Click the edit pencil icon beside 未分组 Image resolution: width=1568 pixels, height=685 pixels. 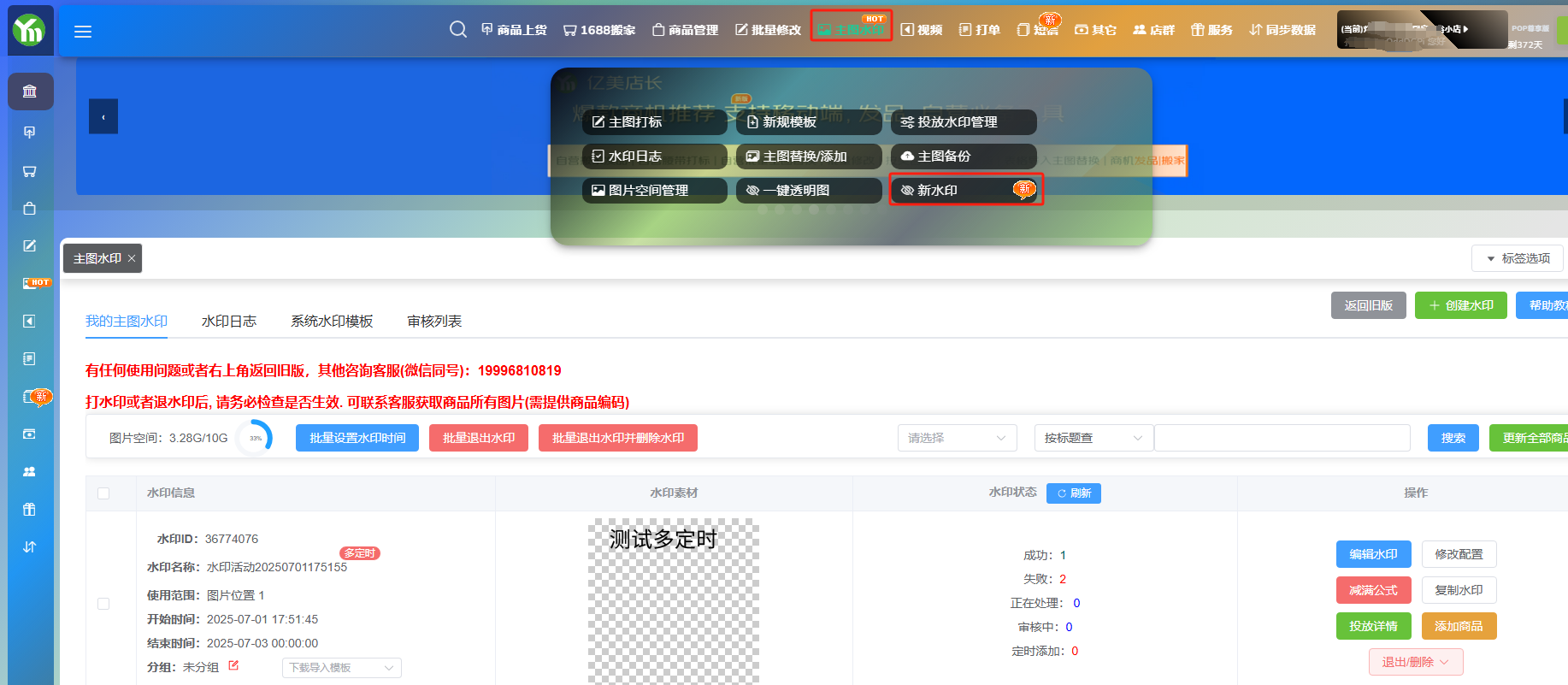pos(233,665)
